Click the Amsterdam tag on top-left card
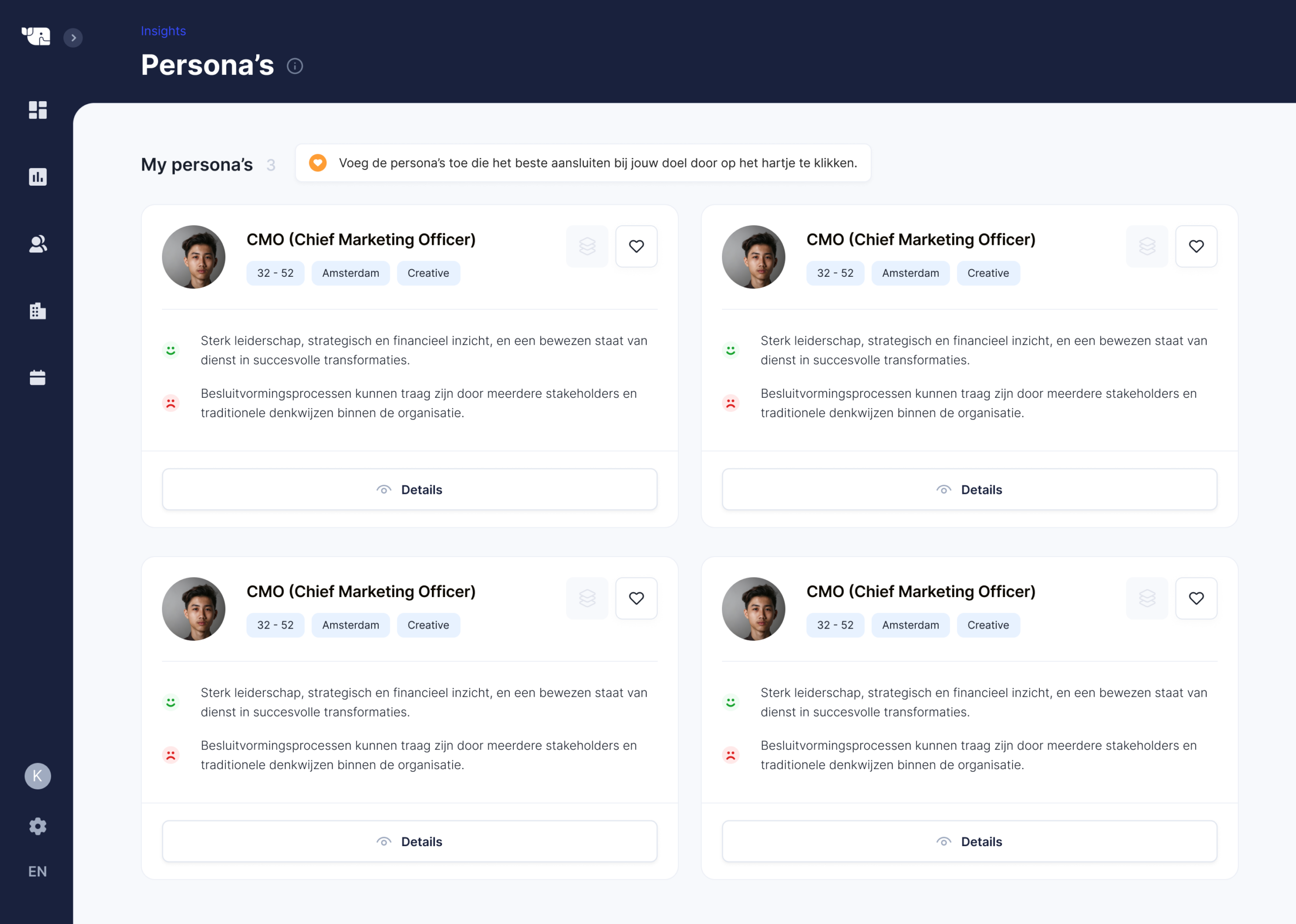This screenshot has height=924, width=1296. 350,273
